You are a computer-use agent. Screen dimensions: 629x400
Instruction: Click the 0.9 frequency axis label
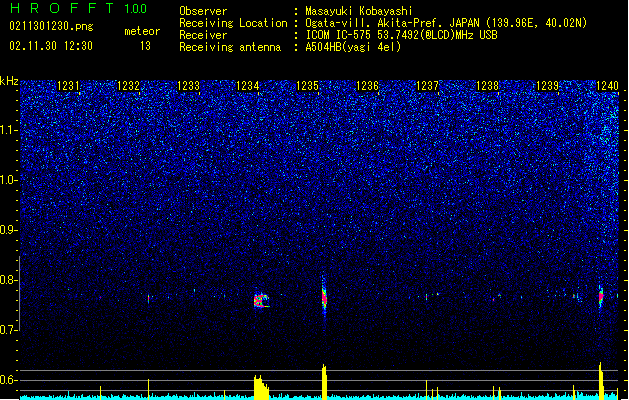pos(9,230)
